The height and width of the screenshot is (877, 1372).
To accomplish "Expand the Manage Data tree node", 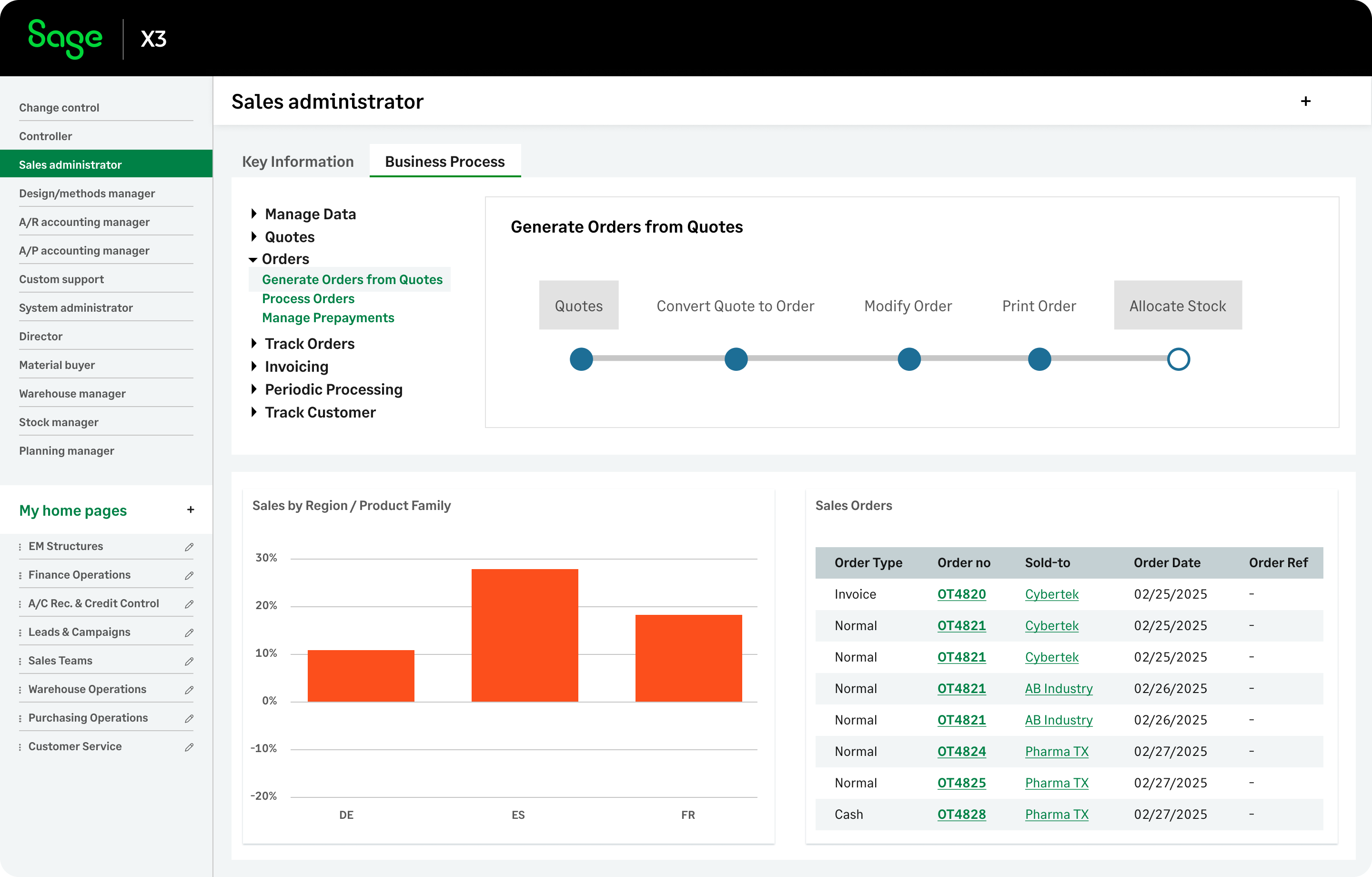I will (254, 214).
